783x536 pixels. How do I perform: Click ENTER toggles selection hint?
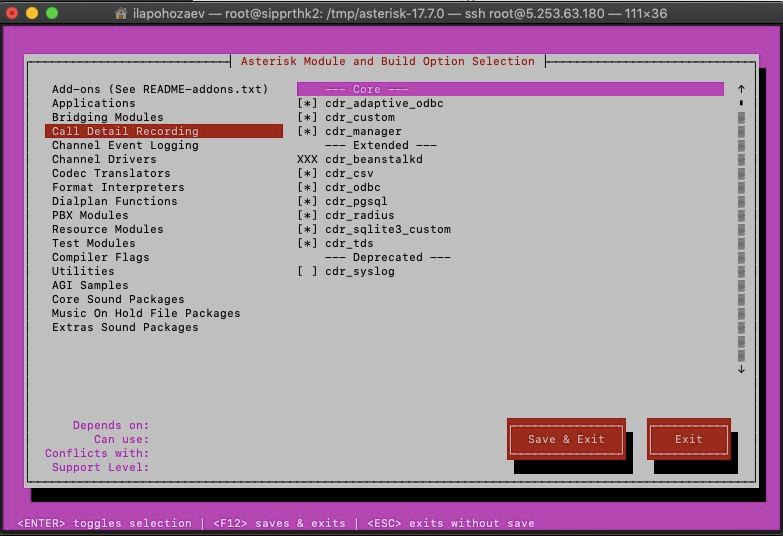[x=104, y=523]
